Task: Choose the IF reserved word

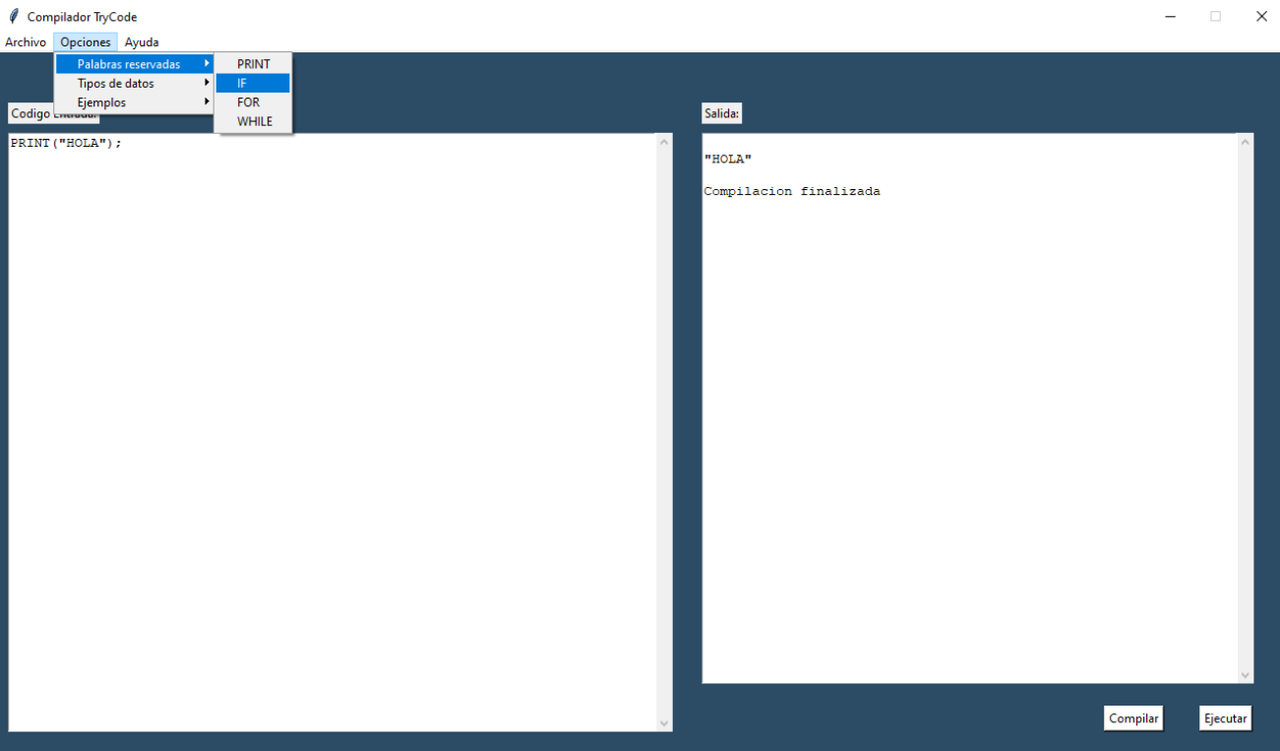Action: tap(253, 83)
